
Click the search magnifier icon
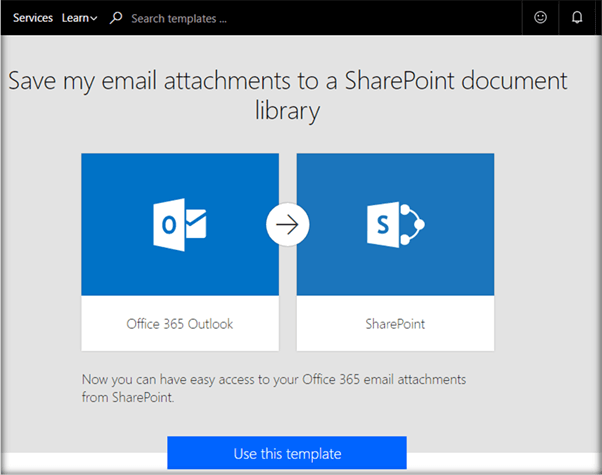pyautogui.click(x=116, y=18)
